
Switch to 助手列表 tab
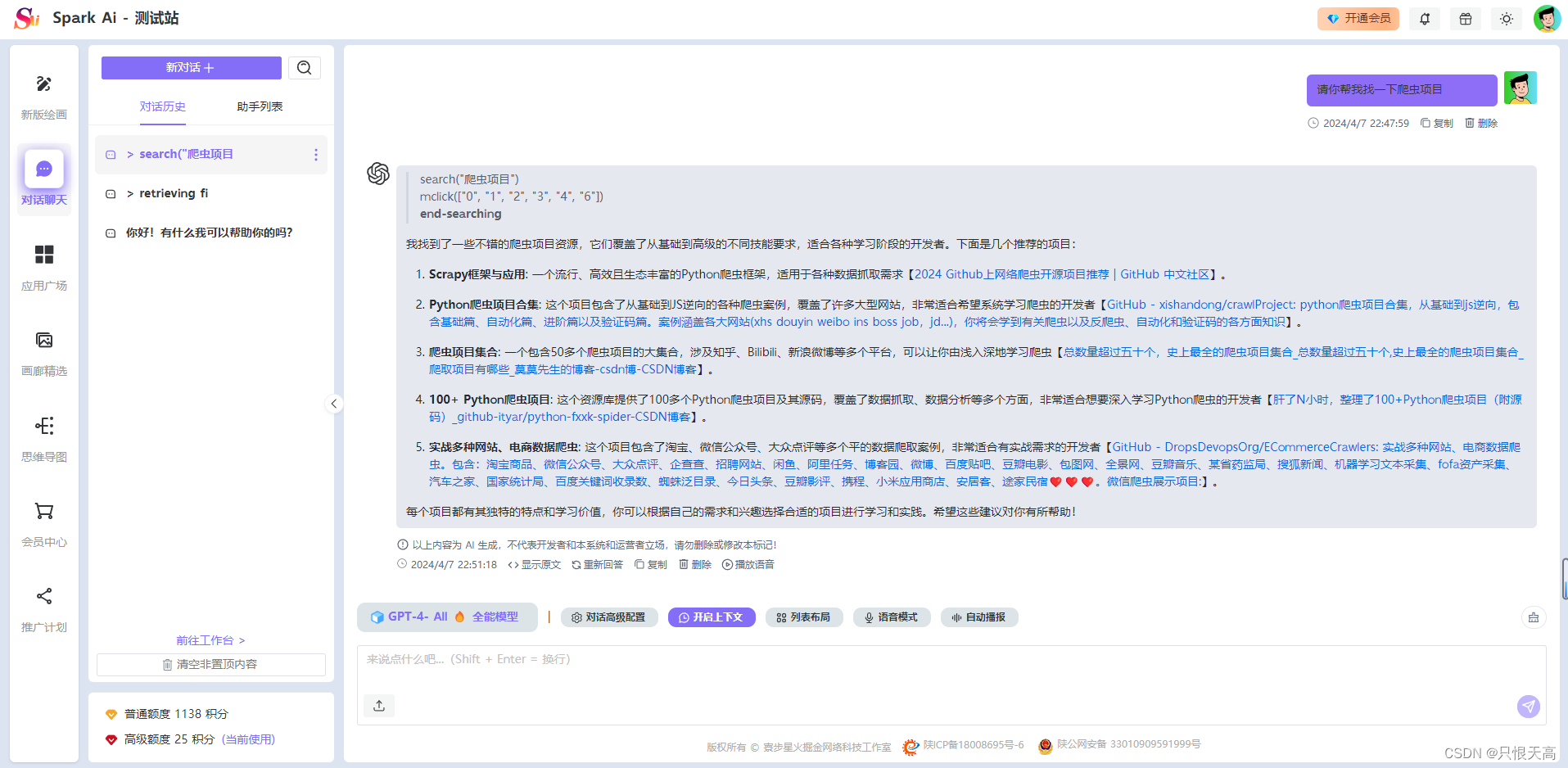[260, 107]
